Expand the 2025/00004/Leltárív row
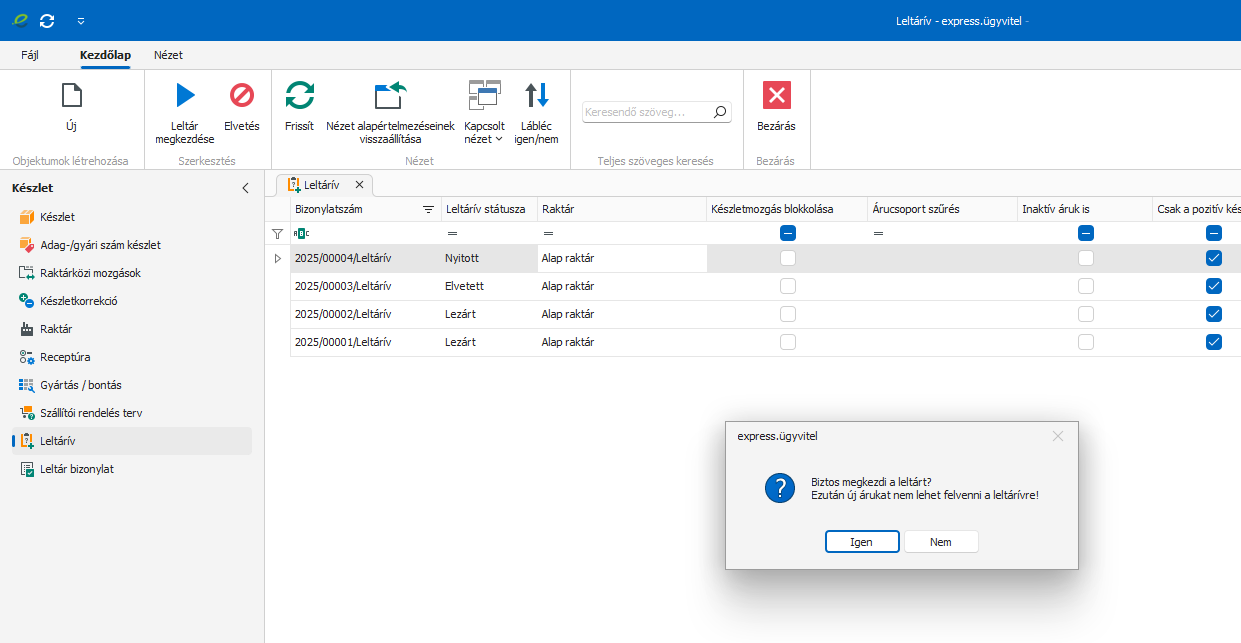 click(x=278, y=259)
